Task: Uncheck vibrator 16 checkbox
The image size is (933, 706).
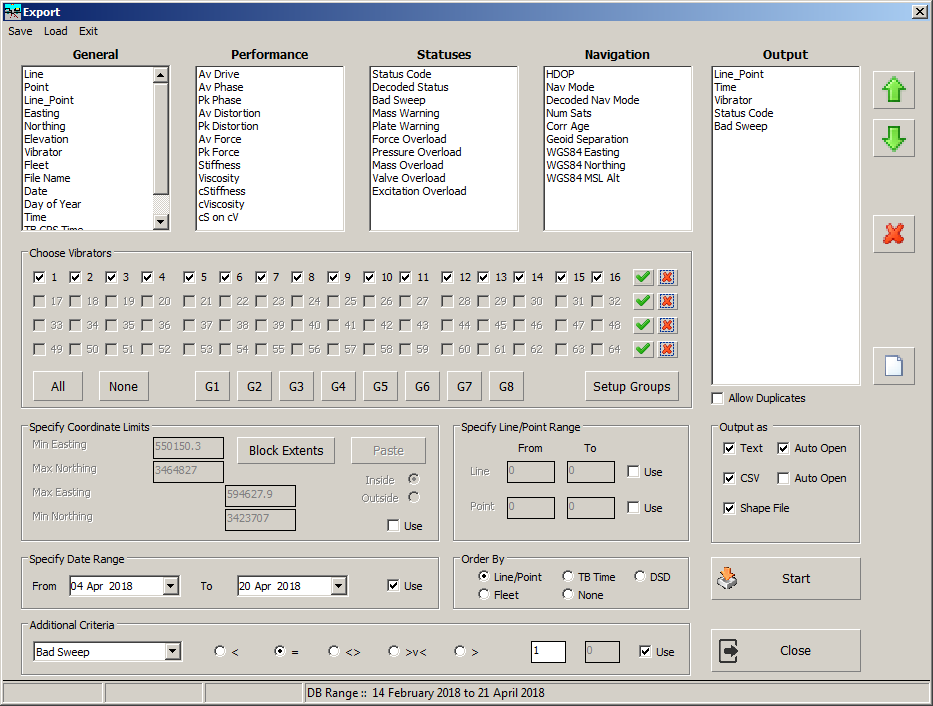Action: [597, 277]
